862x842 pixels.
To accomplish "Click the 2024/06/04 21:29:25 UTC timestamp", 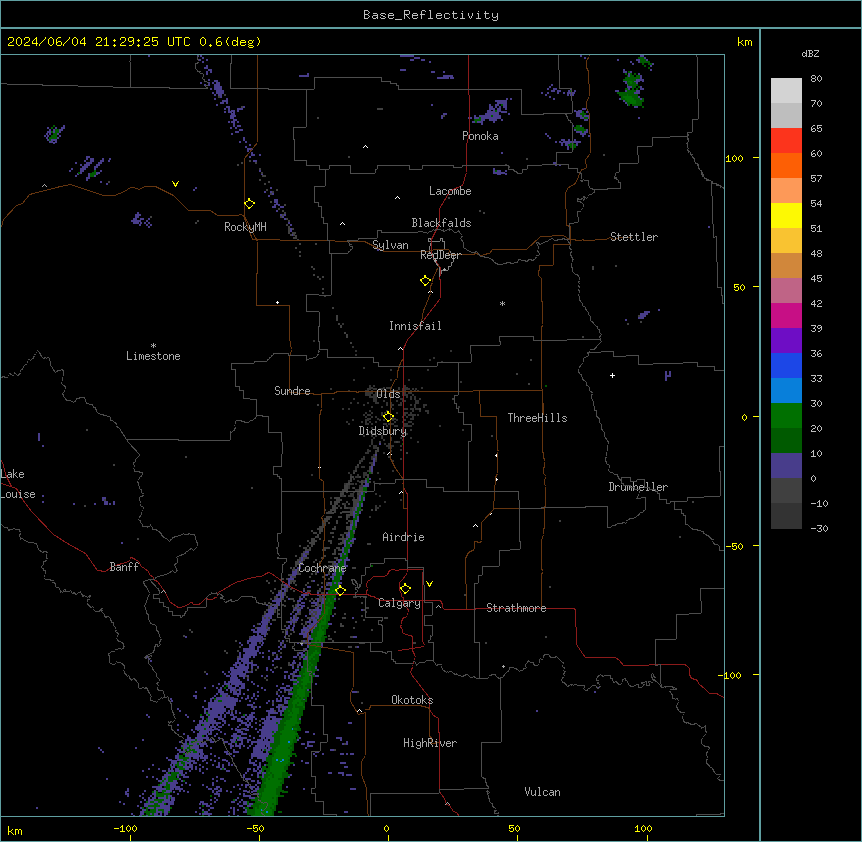I will [x=99, y=42].
